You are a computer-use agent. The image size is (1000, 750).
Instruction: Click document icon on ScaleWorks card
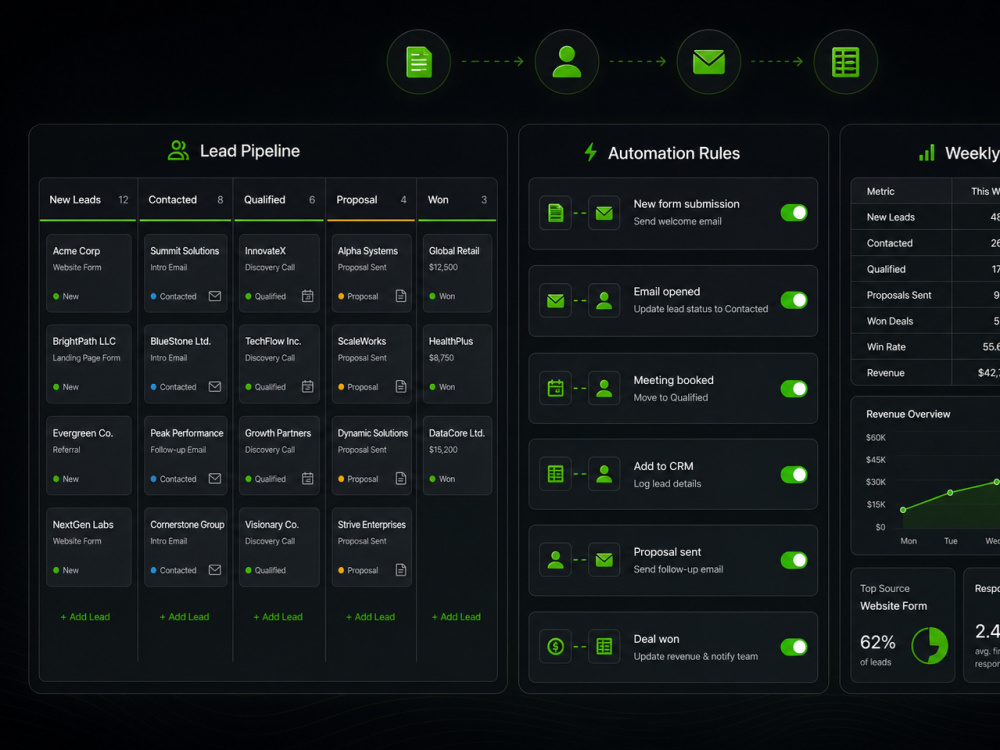(x=401, y=386)
